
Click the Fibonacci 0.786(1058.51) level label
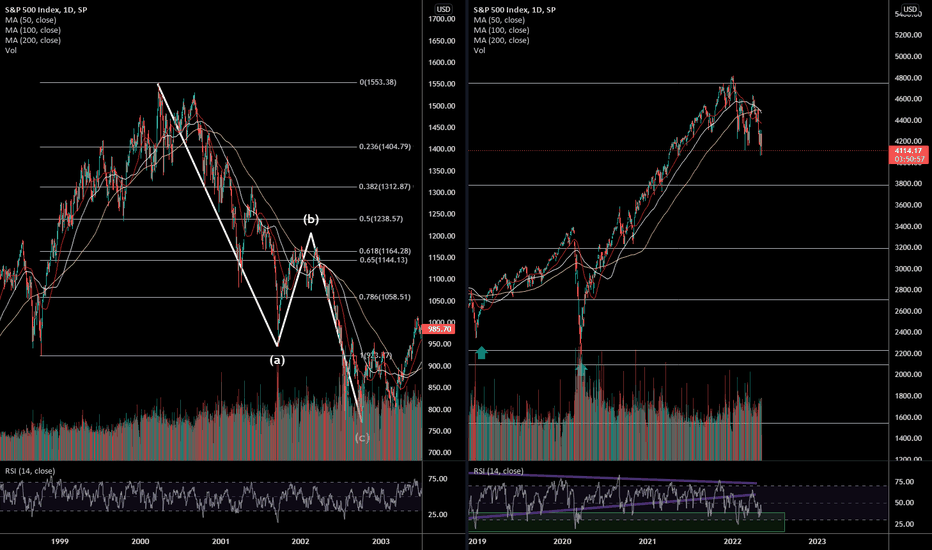click(385, 297)
